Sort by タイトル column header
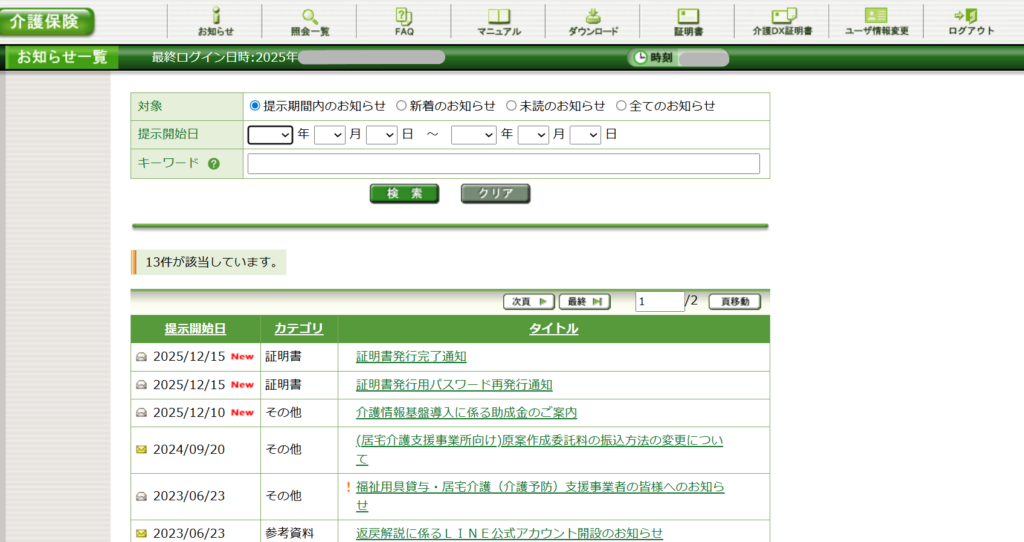 (x=553, y=328)
